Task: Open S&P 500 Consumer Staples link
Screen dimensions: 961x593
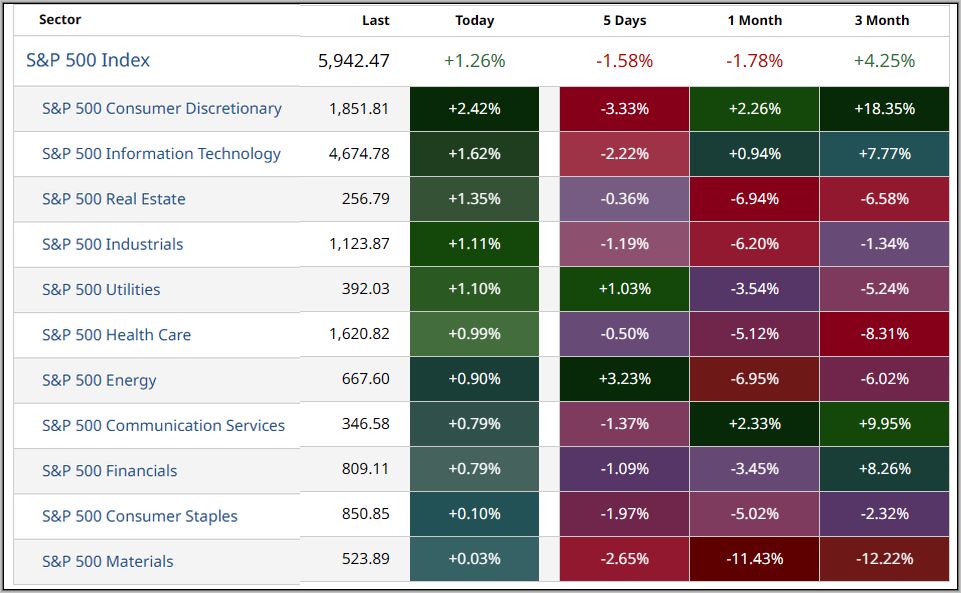Action: click(x=140, y=516)
